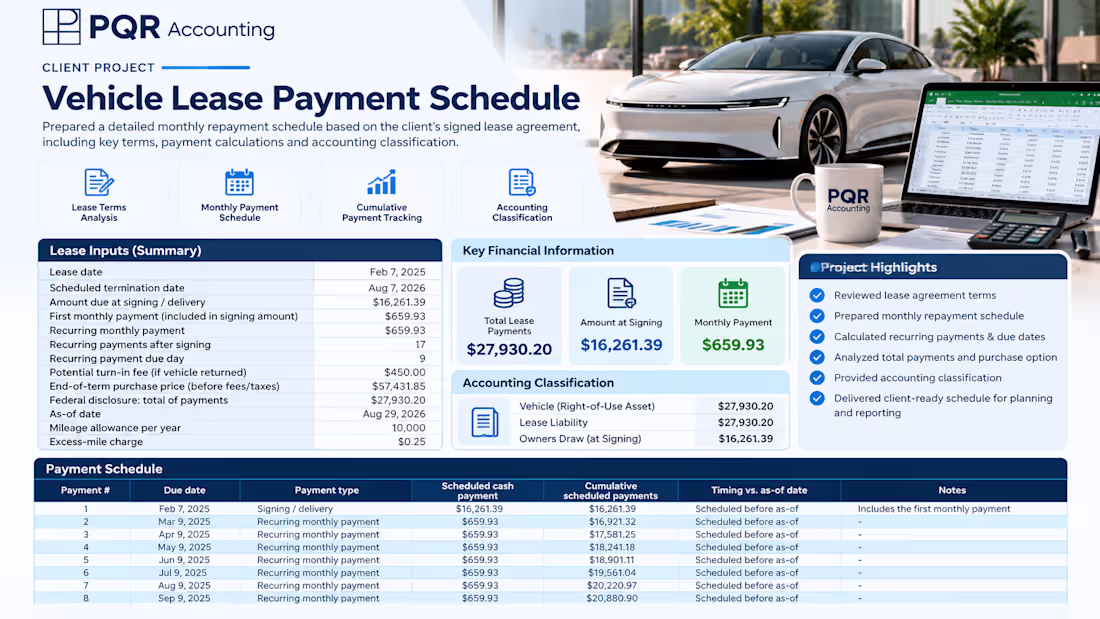Click the Owners Draw (at Signing) label
The width and height of the screenshot is (1100, 619).
point(580,439)
